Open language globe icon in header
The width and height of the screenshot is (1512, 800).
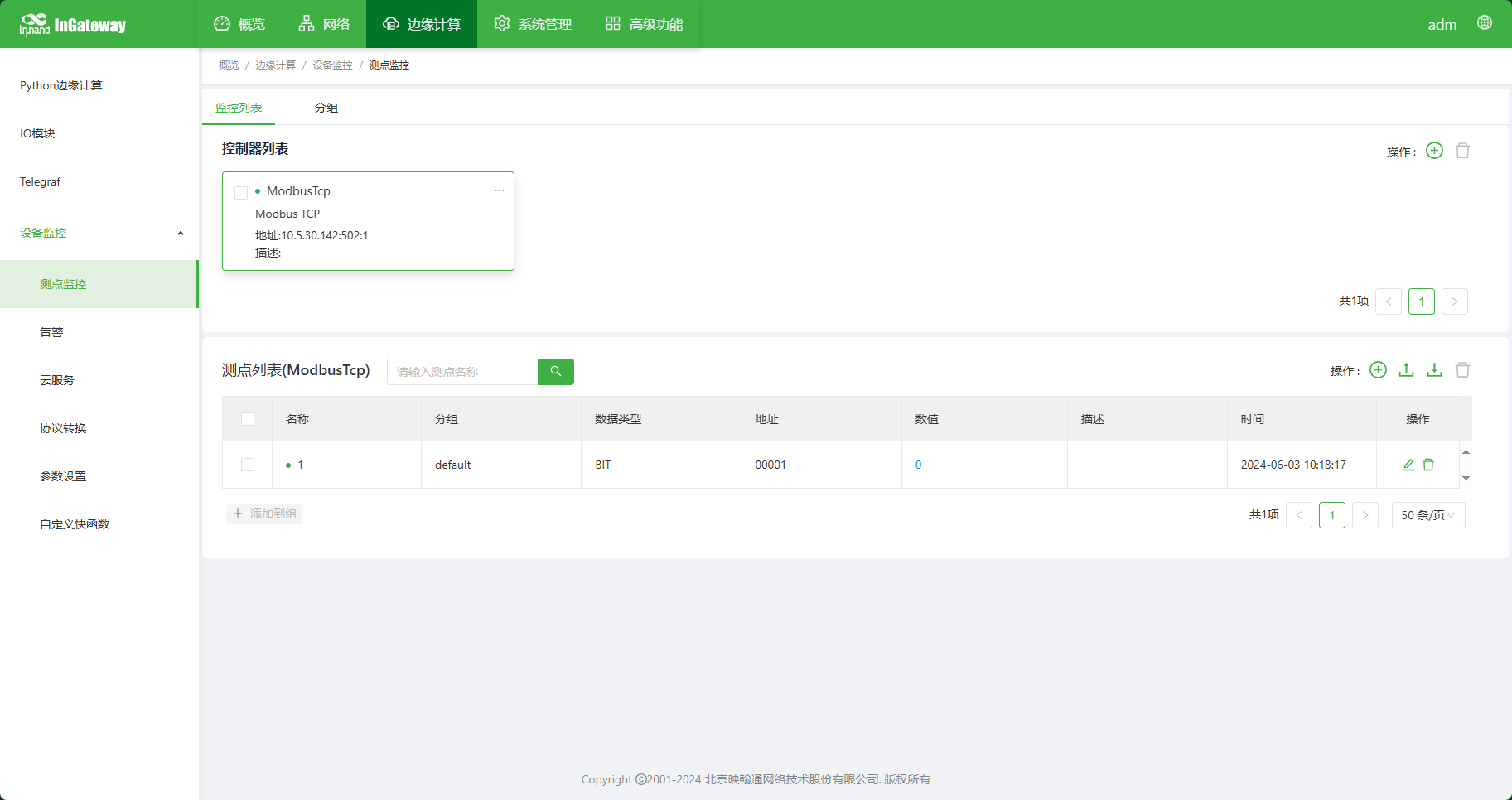[1485, 23]
